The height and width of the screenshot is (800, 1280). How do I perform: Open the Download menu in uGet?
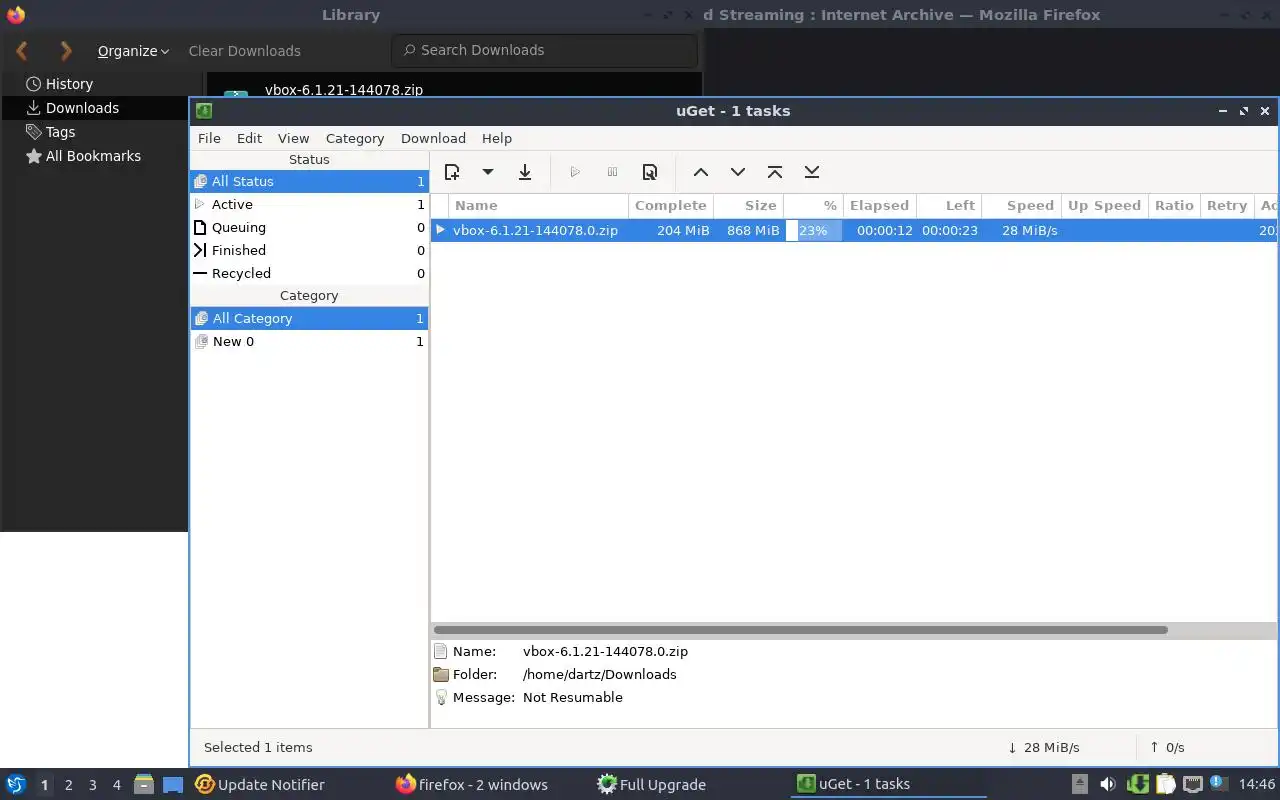pyautogui.click(x=433, y=138)
